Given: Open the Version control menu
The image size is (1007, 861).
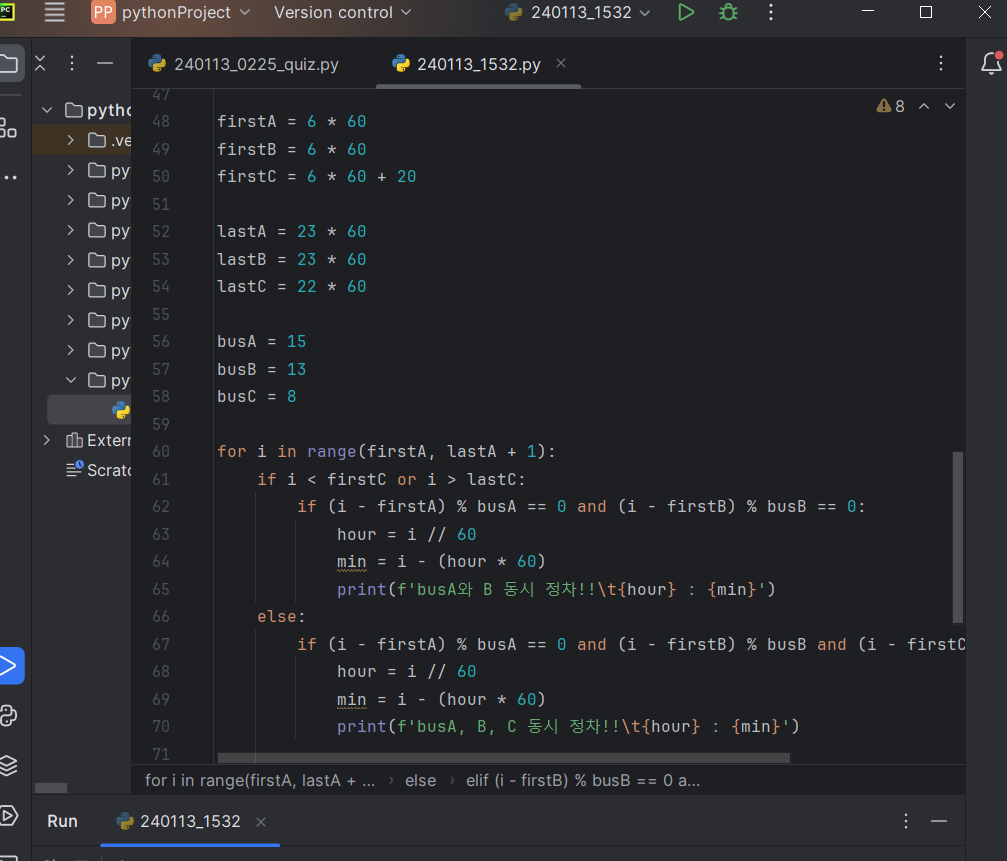Looking at the screenshot, I should click(x=342, y=12).
